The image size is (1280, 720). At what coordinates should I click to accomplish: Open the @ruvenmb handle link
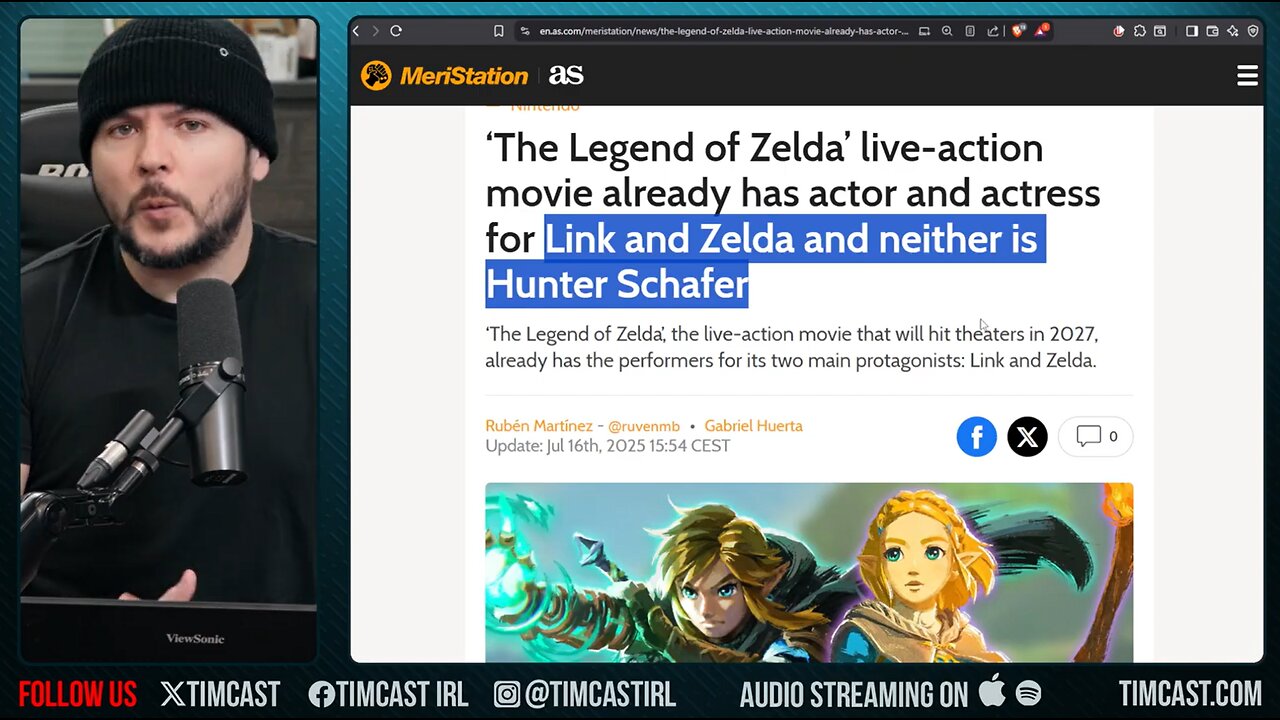[644, 426]
